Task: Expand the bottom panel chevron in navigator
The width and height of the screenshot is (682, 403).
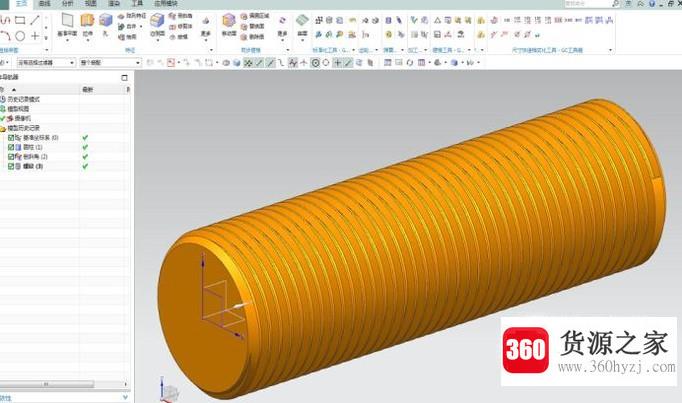Action: tap(125, 397)
